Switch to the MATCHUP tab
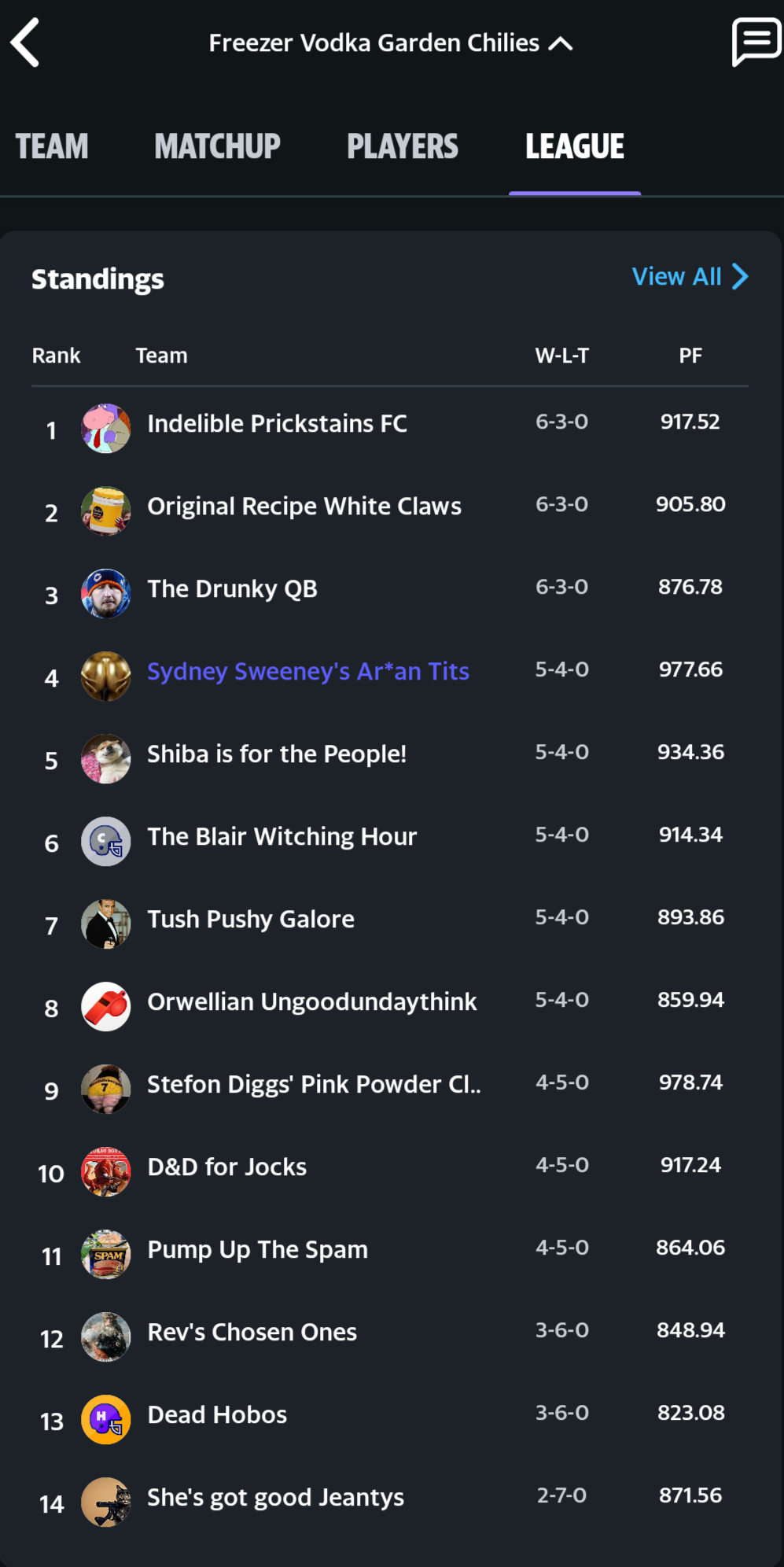Viewport: 784px width, 1567px height. (x=217, y=147)
